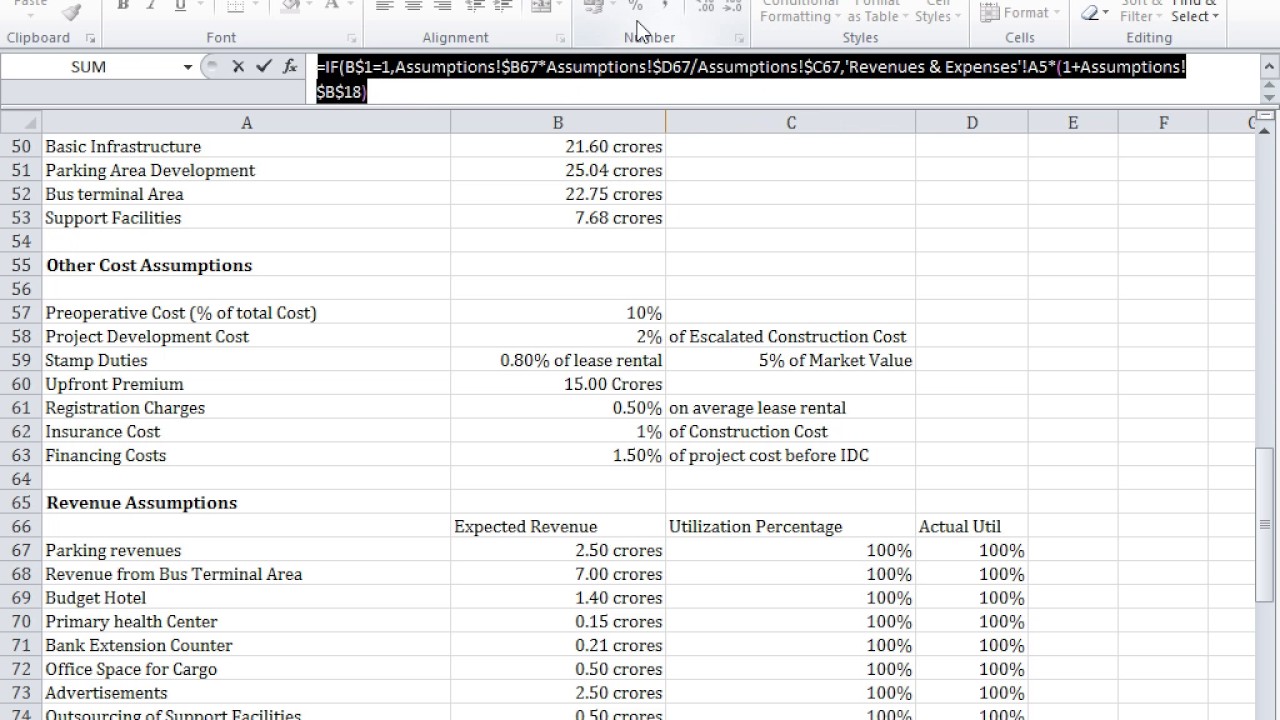
Task: Open the Format as Table dropdown
Action: [x=877, y=11]
